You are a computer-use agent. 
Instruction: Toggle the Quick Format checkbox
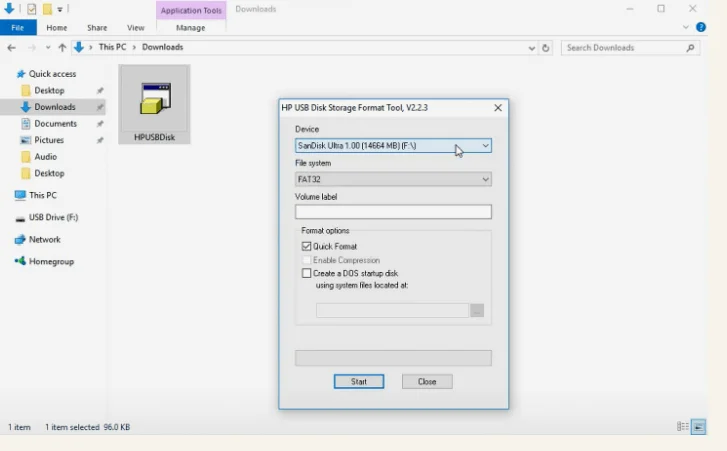[307, 246]
